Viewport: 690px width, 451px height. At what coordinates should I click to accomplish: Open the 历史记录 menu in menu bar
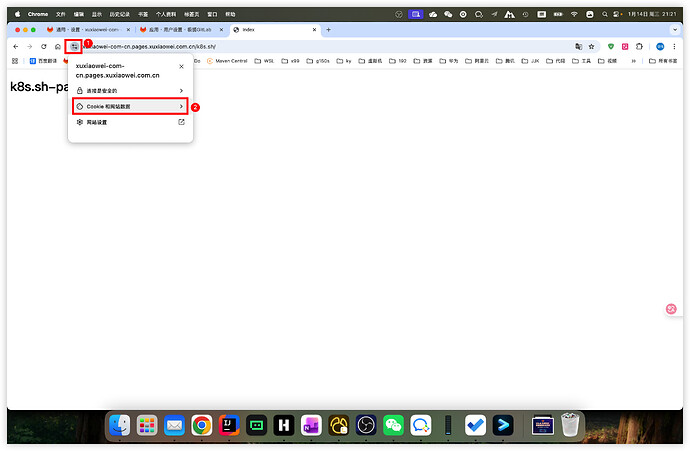118,15
